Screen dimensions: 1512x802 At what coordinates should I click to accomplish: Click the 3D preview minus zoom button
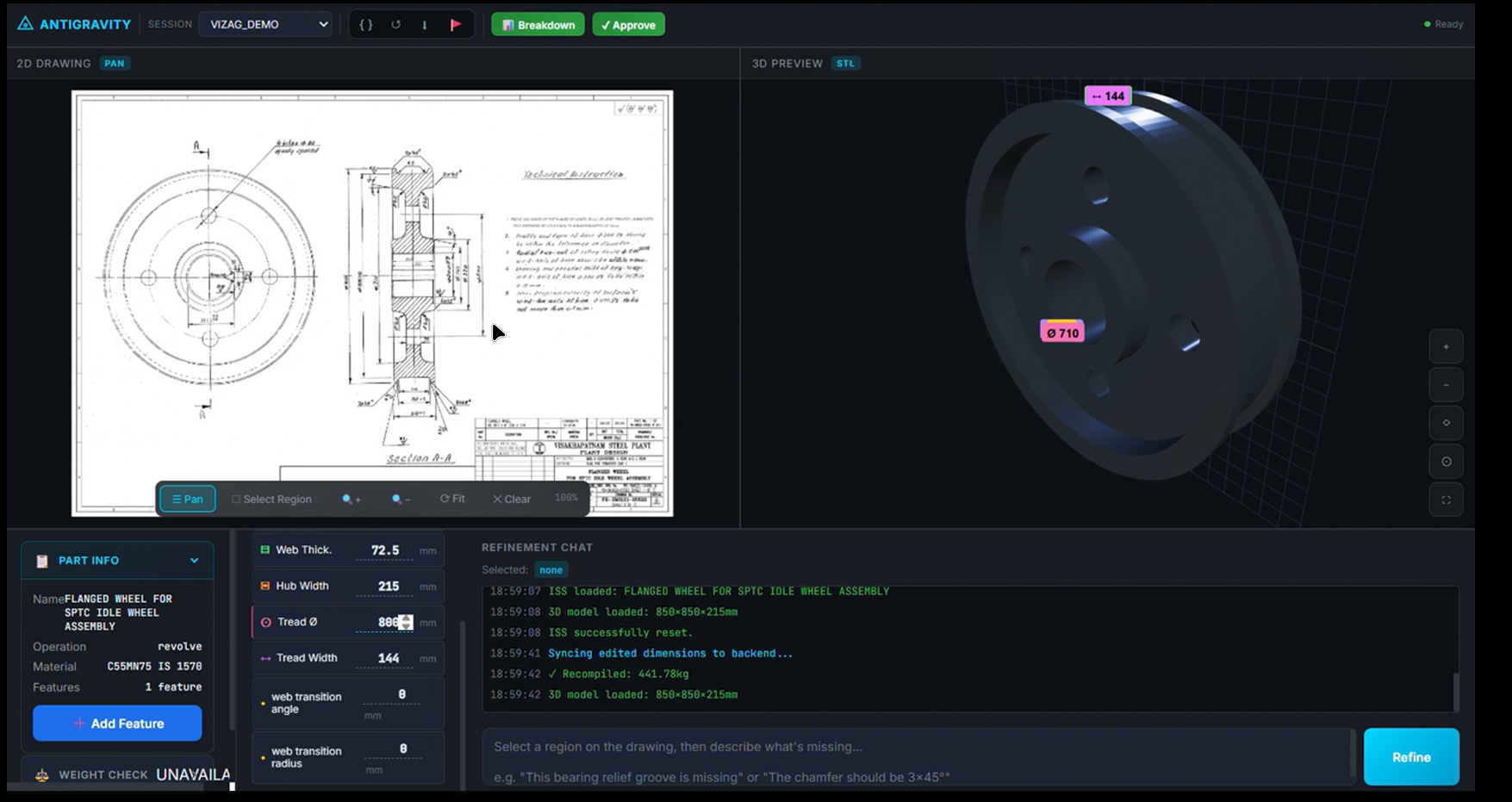click(1446, 385)
